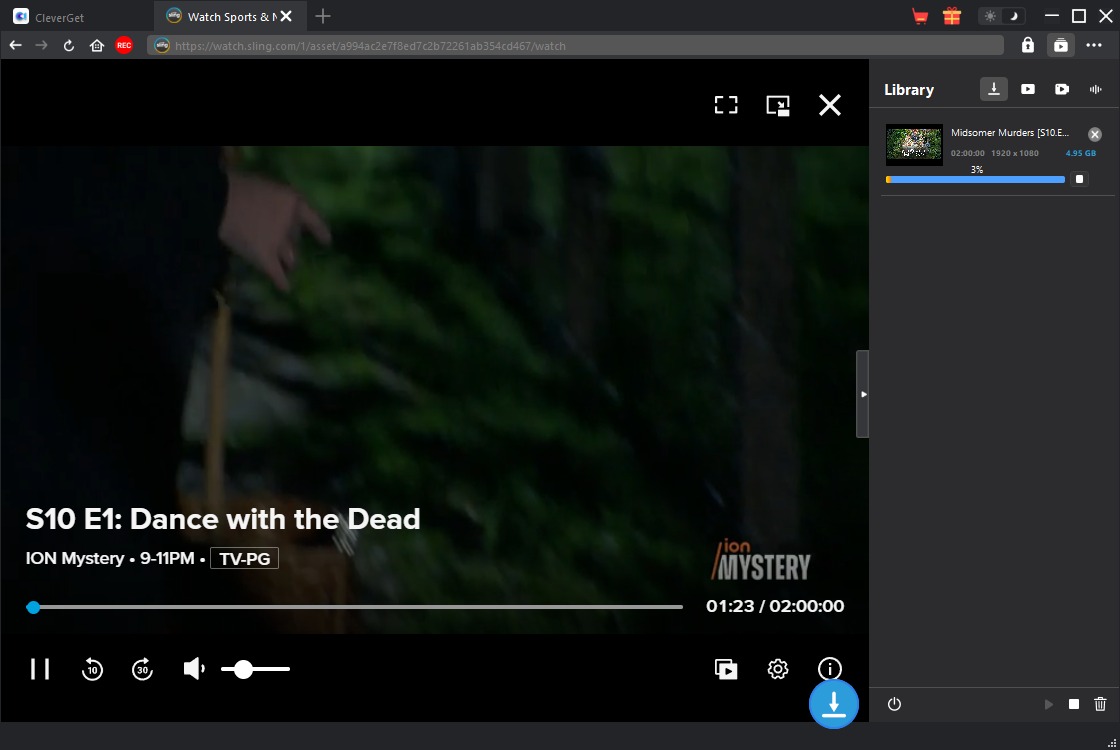Image resolution: width=1120 pixels, height=750 pixels.
Task: Open the shopping cart icon in the title bar
Action: [920, 16]
